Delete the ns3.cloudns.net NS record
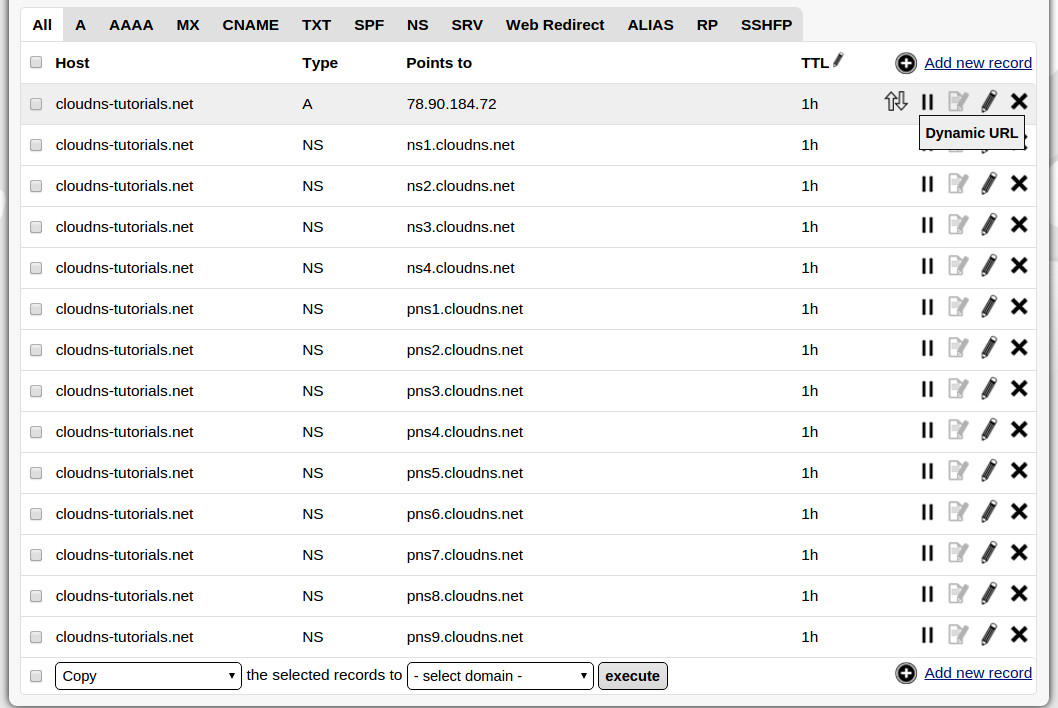 point(1019,224)
